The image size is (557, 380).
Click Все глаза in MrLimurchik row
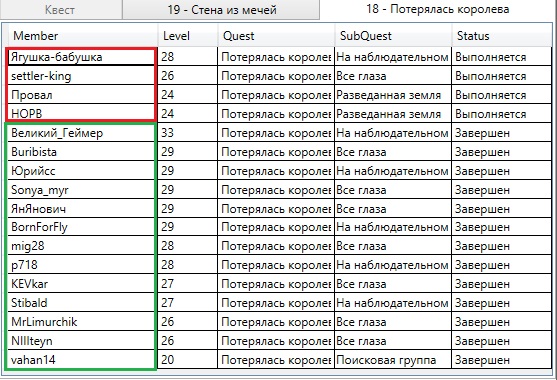pos(393,322)
